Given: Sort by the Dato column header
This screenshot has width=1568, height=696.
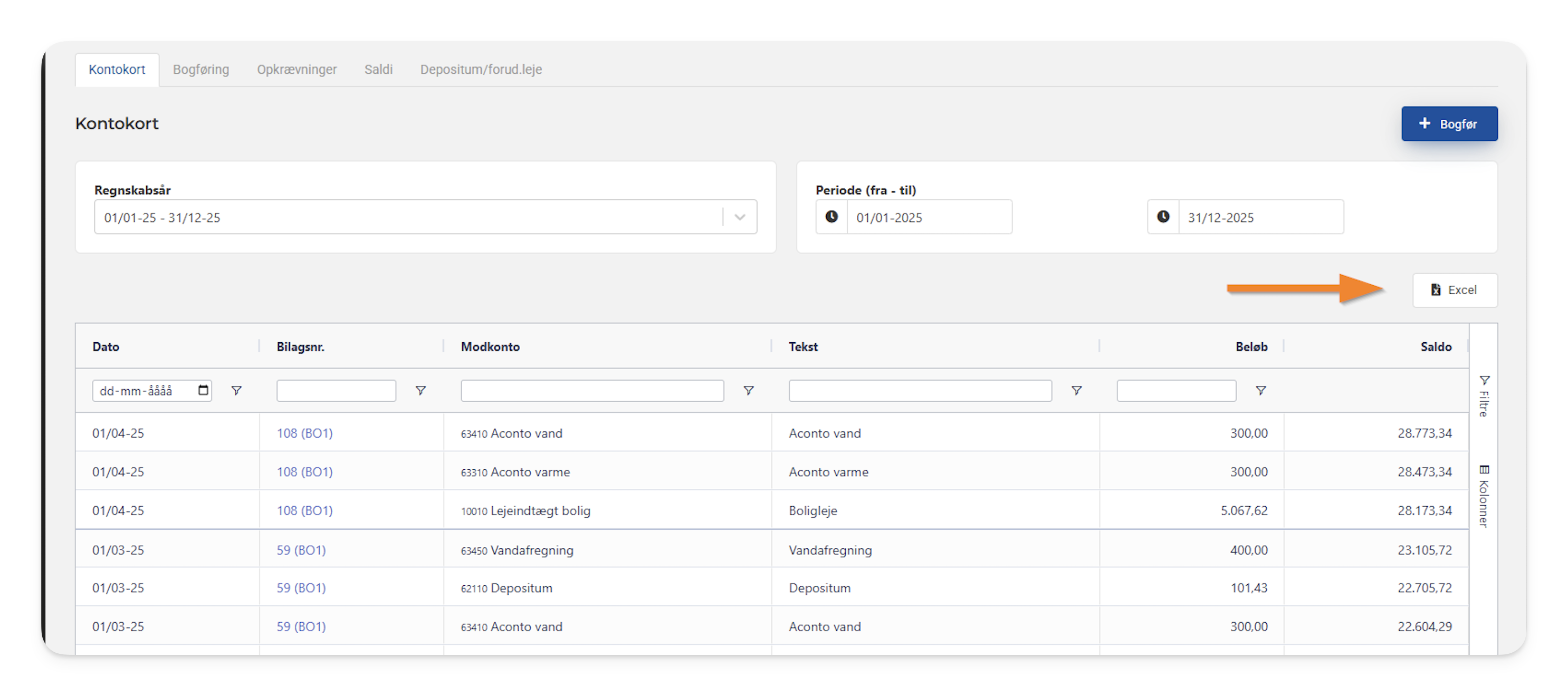Looking at the screenshot, I should [106, 347].
